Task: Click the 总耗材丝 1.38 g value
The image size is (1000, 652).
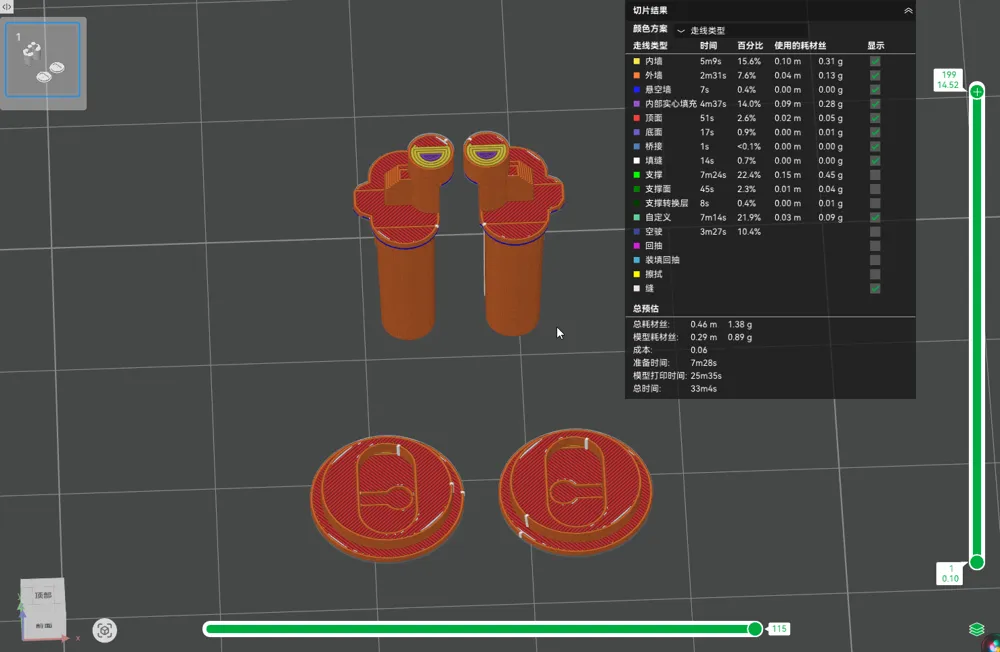Action: [740, 324]
